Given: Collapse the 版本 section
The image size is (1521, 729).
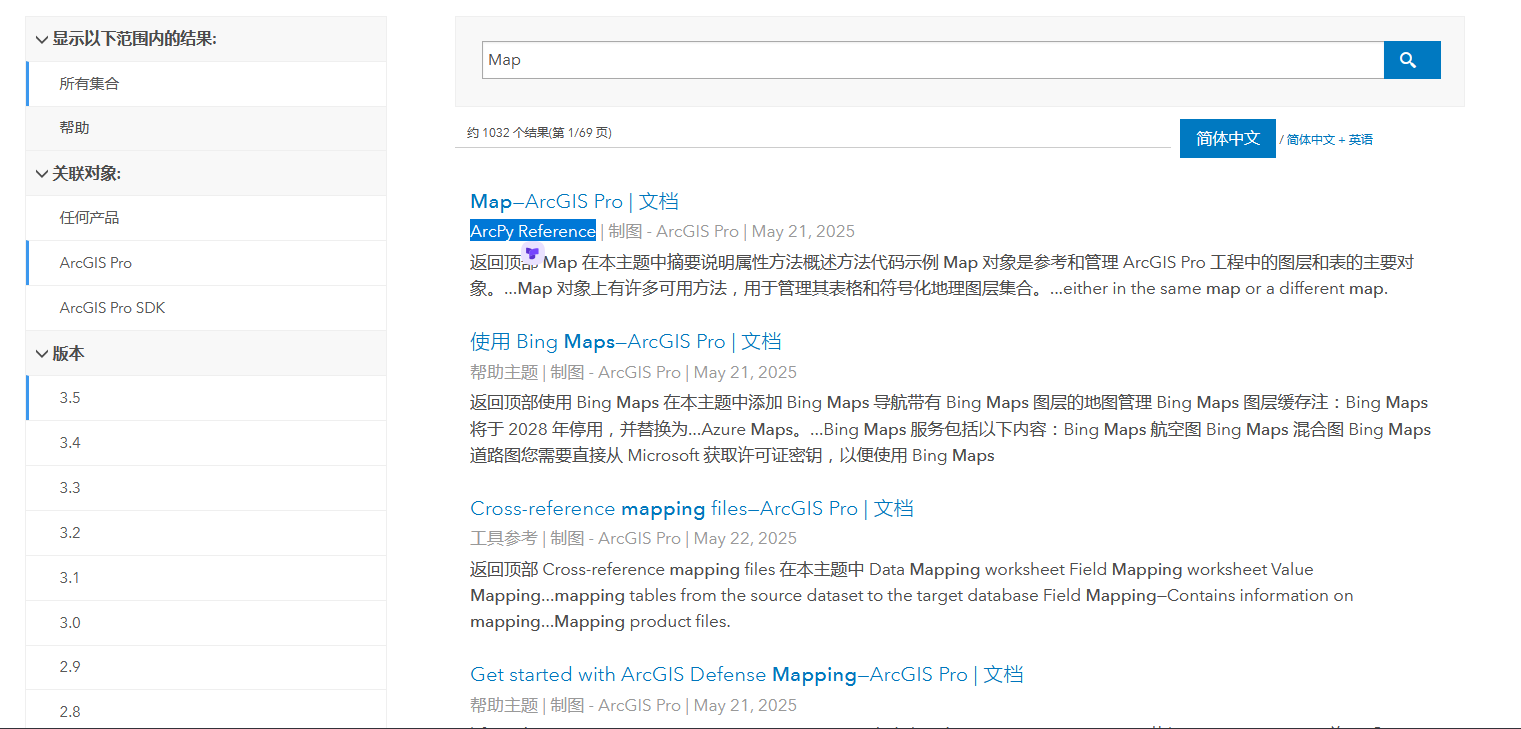Looking at the screenshot, I should (206, 353).
